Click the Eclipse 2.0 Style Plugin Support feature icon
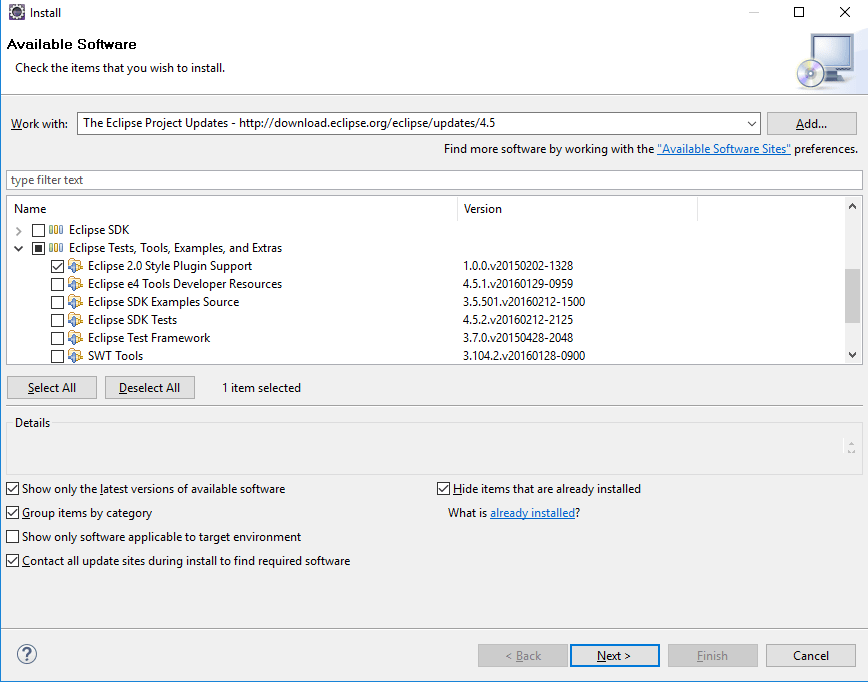 pos(77,266)
